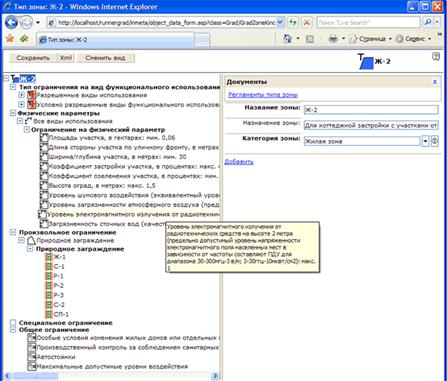Collapse Общее ограничение section
The height and width of the screenshot is (381, 447).
pyautogui.click(x=13, y=330)
